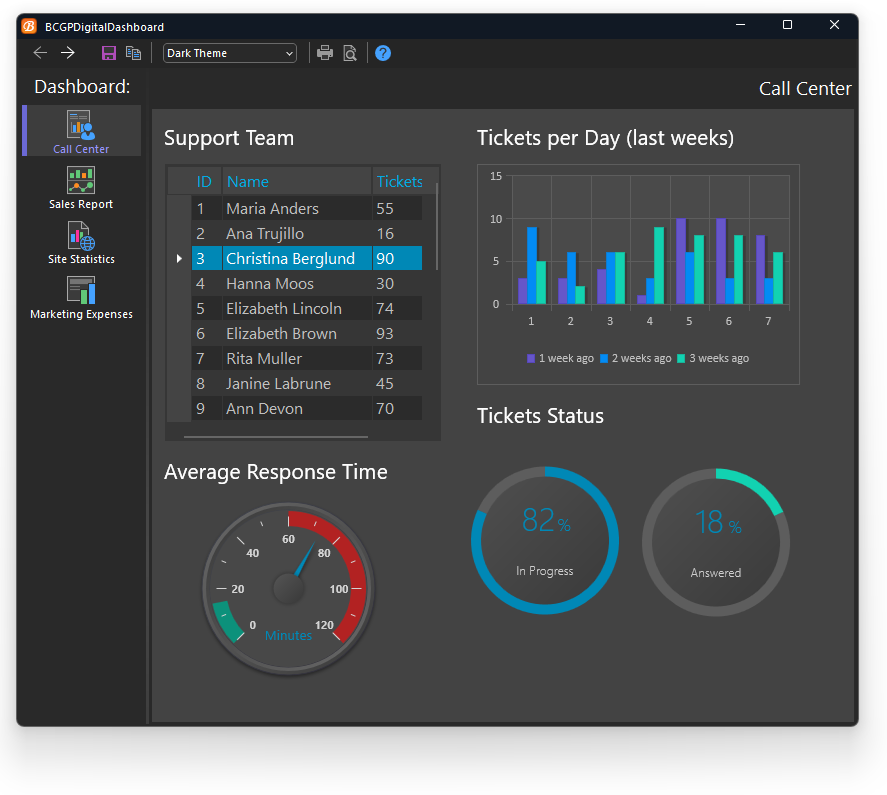Open the Sales Report dashboard
The width and height of the screenshot is (887, 795).
coord(81,188)
